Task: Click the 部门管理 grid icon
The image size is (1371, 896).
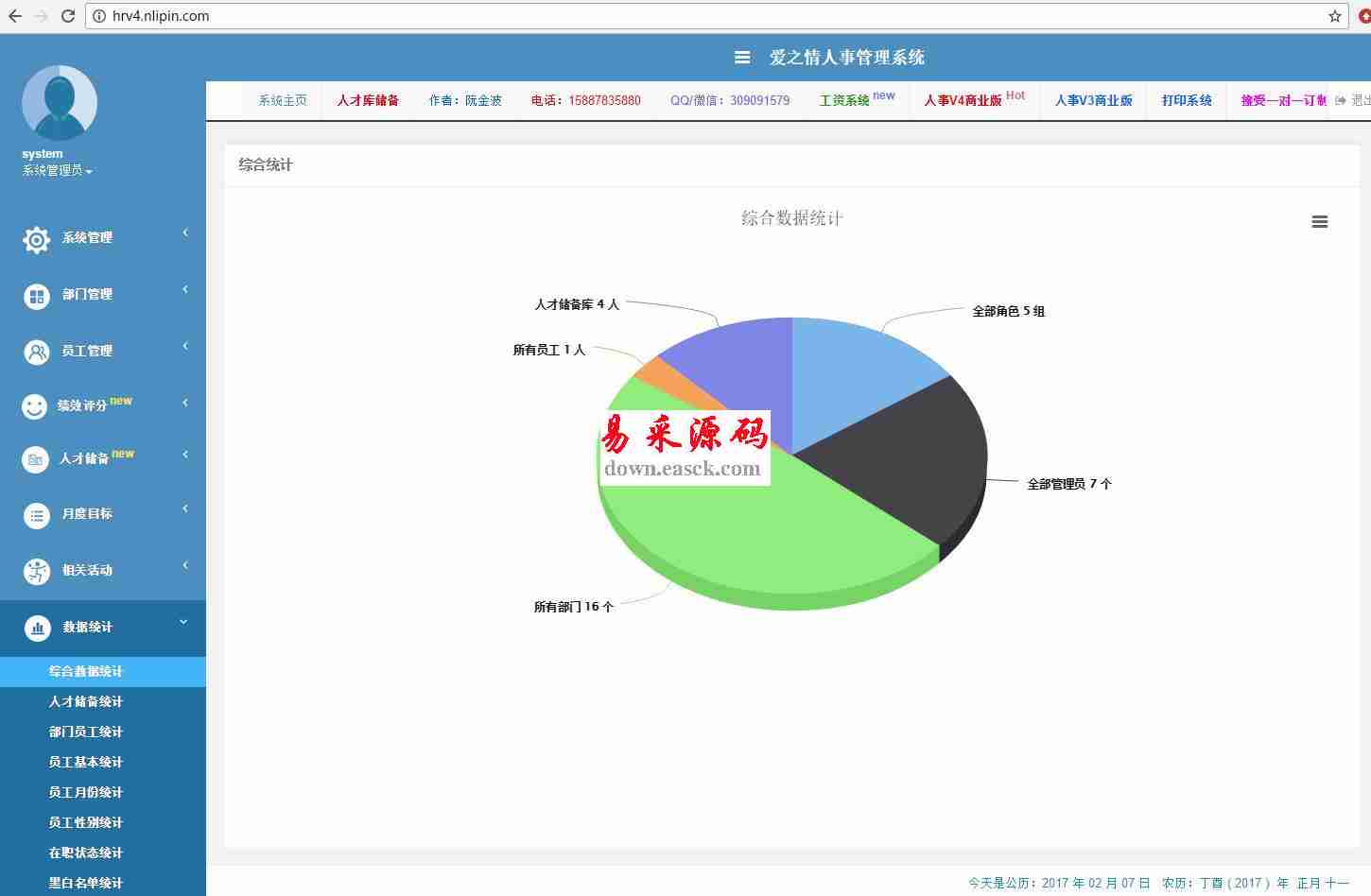Action: tap(36, 296)
